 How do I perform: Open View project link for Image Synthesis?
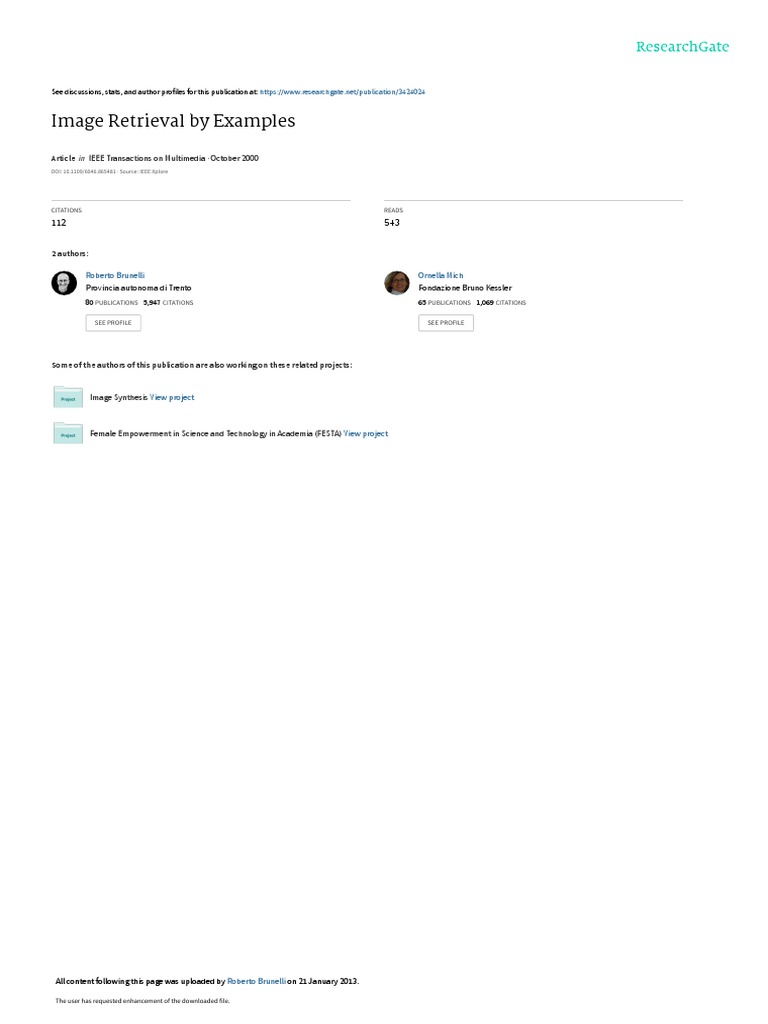(172, 397)
